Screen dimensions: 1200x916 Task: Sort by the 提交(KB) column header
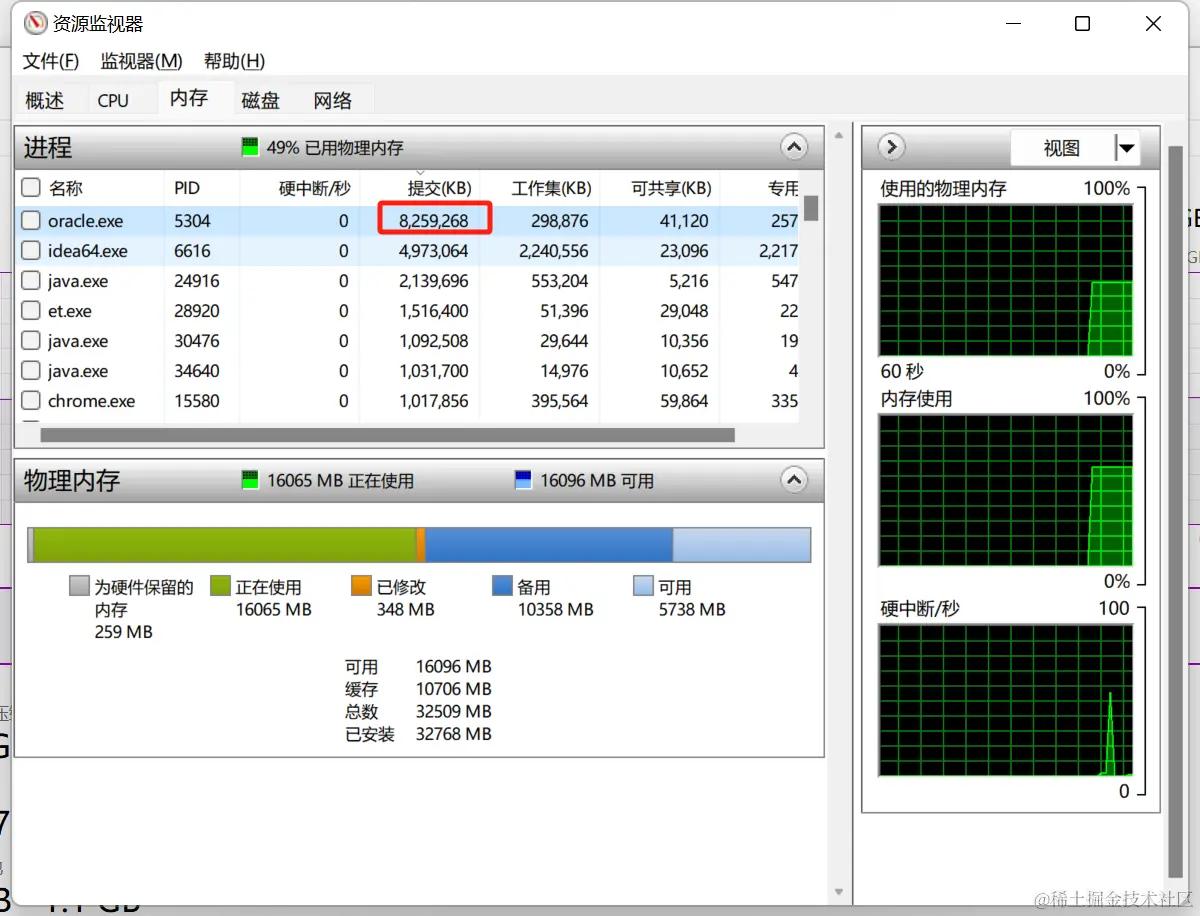click(x=439, y=188)
